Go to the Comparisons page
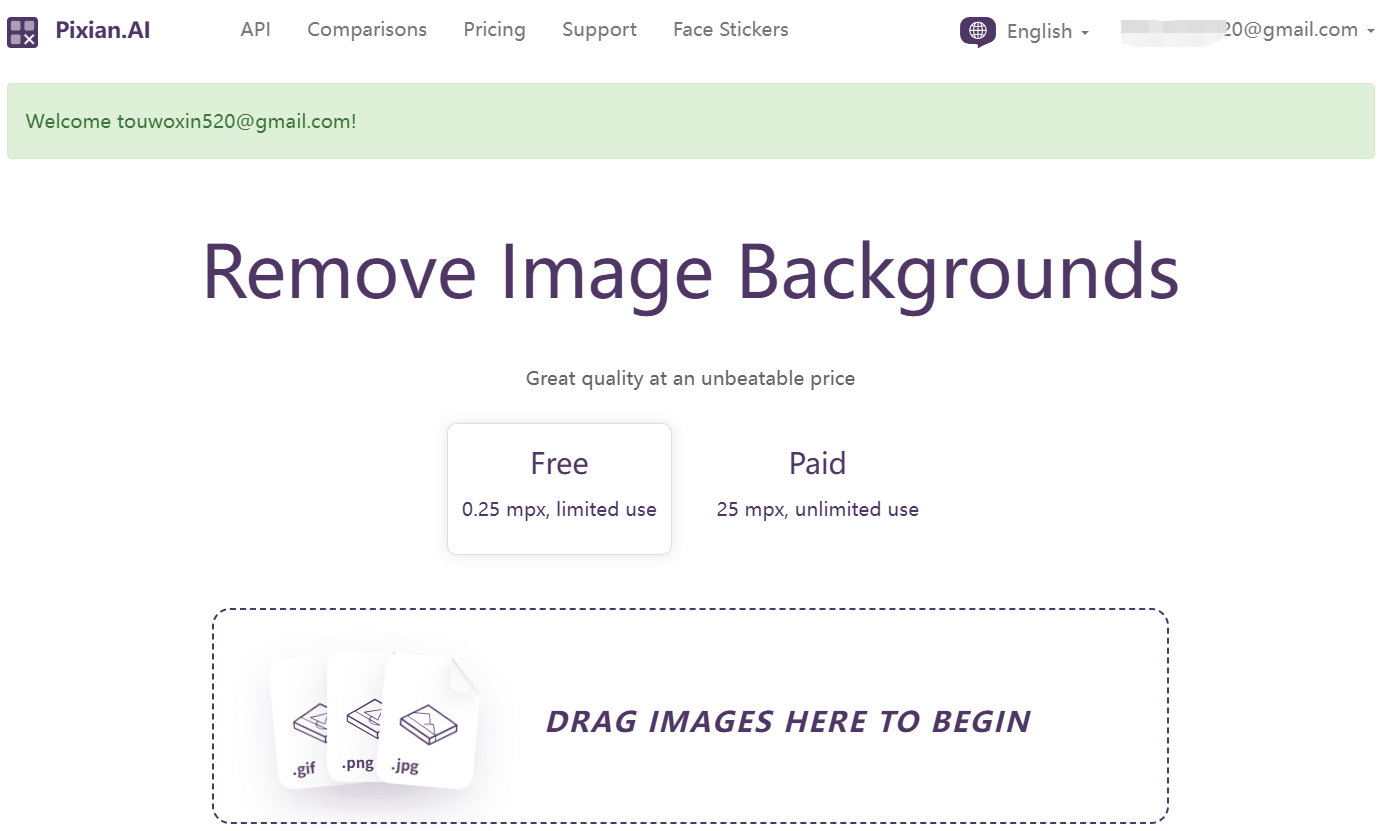The image size is (1395, 831). tap(367, 30)
